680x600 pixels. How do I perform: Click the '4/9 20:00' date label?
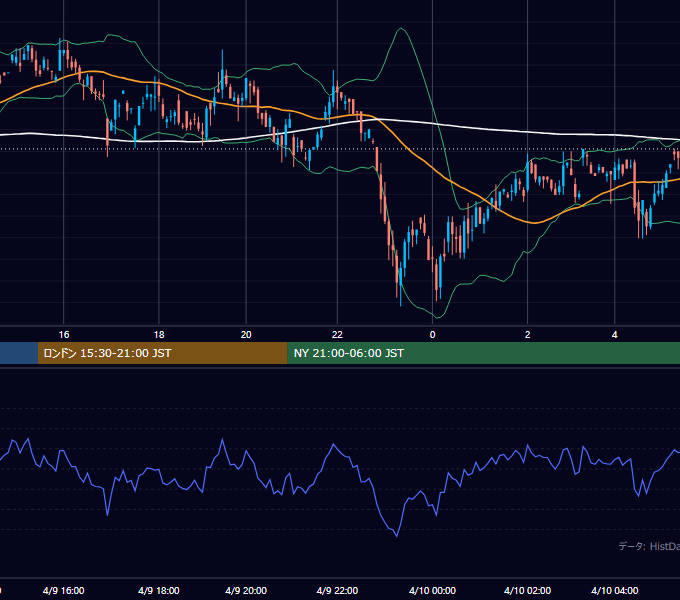click(246, 590)
